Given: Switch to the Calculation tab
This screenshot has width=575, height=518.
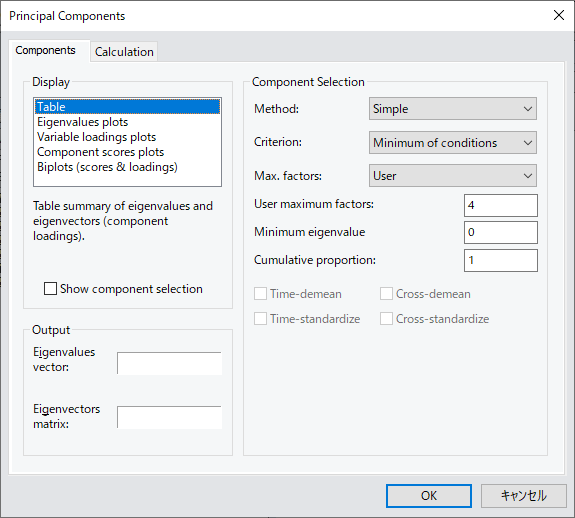Looking at the screenshot, I should pos(124,52).
